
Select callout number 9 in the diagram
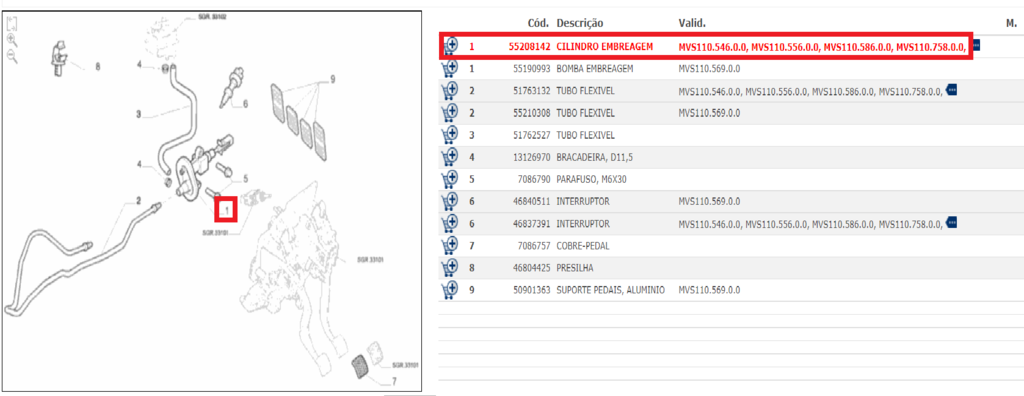point(332,80)
